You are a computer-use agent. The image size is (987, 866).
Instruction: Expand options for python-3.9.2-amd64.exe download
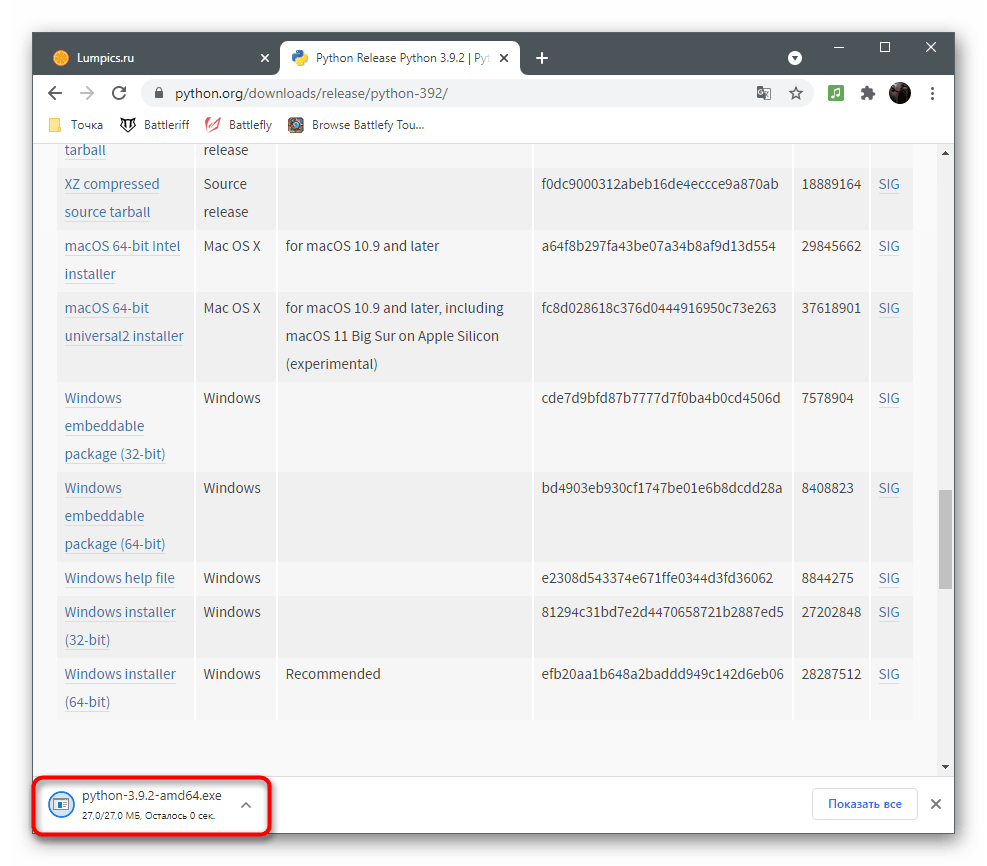coord(246,804)
